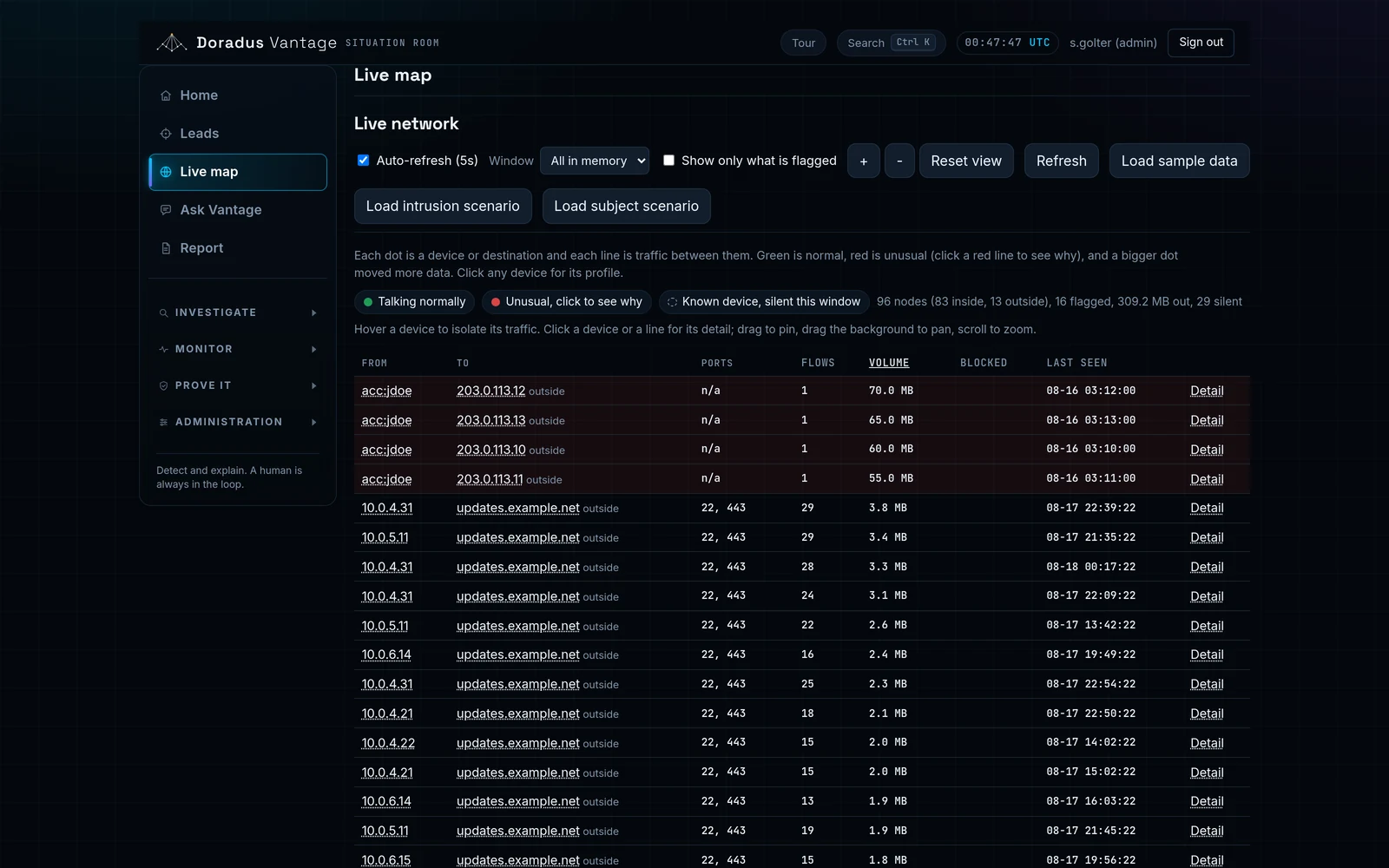Open Detail for the 203.0.113.10 row

click(x=1207, y=450)
